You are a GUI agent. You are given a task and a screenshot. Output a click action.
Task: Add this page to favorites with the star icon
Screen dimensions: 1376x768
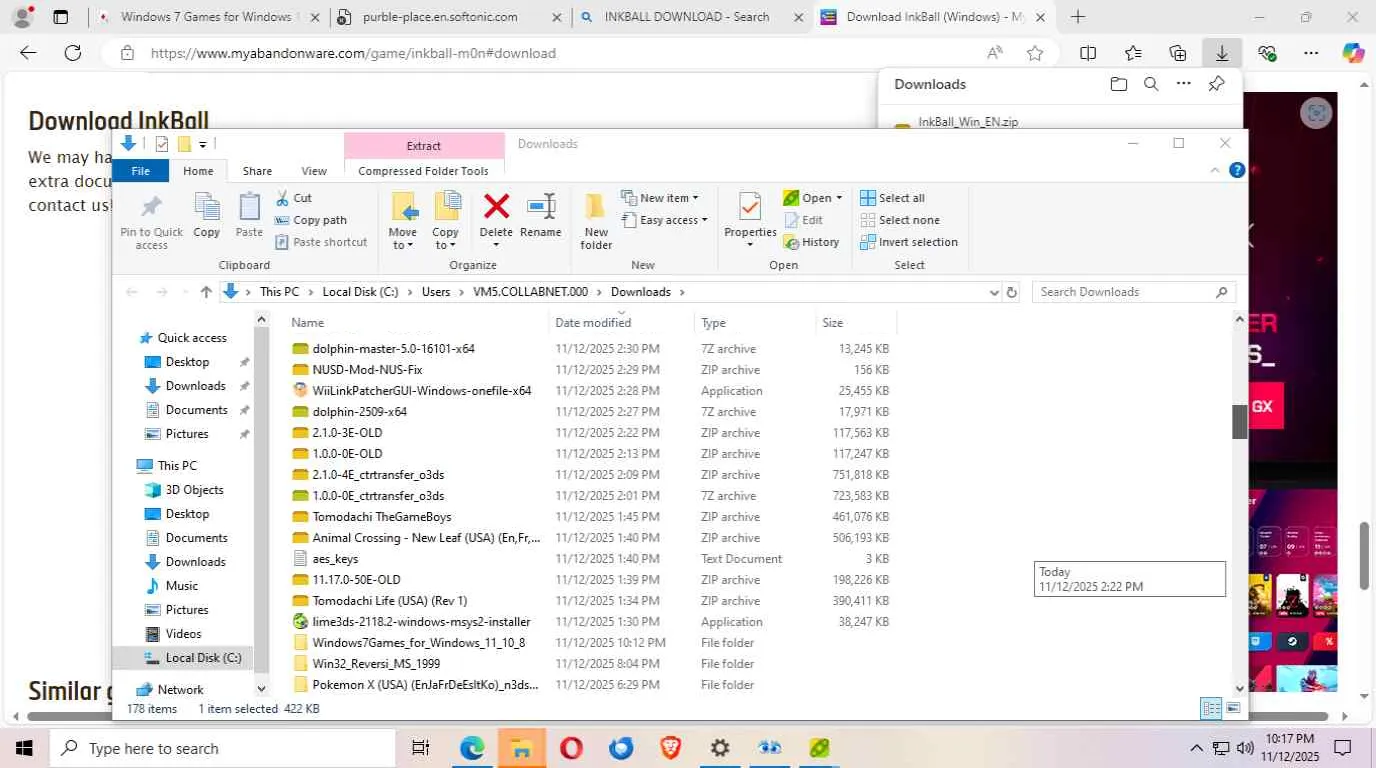(1035, 53)
